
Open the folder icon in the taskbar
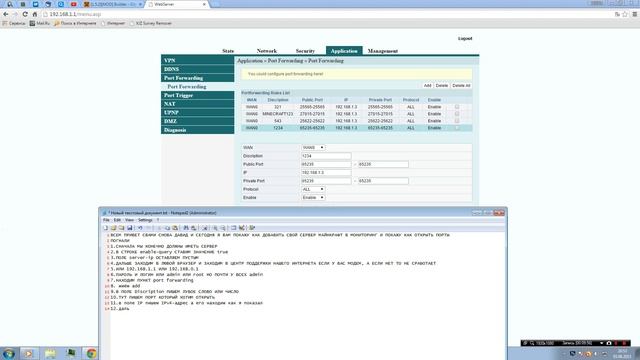[50, 353]
